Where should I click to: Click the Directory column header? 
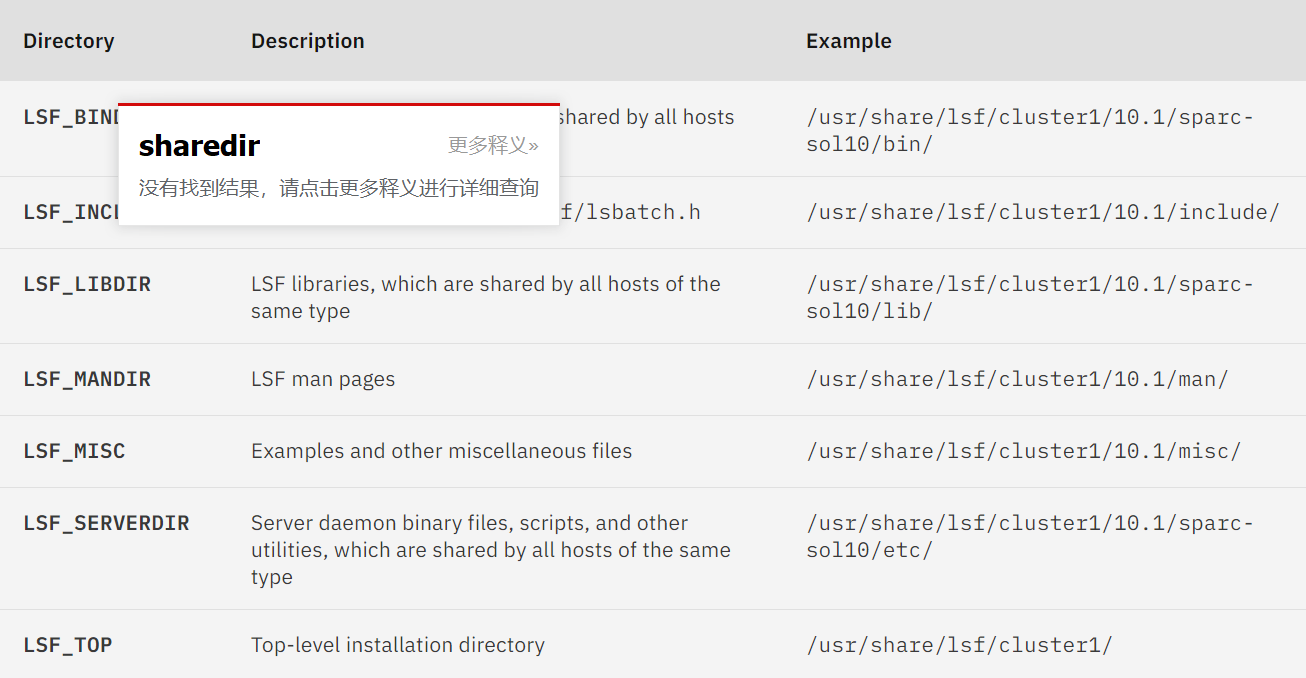coord(68,41)
